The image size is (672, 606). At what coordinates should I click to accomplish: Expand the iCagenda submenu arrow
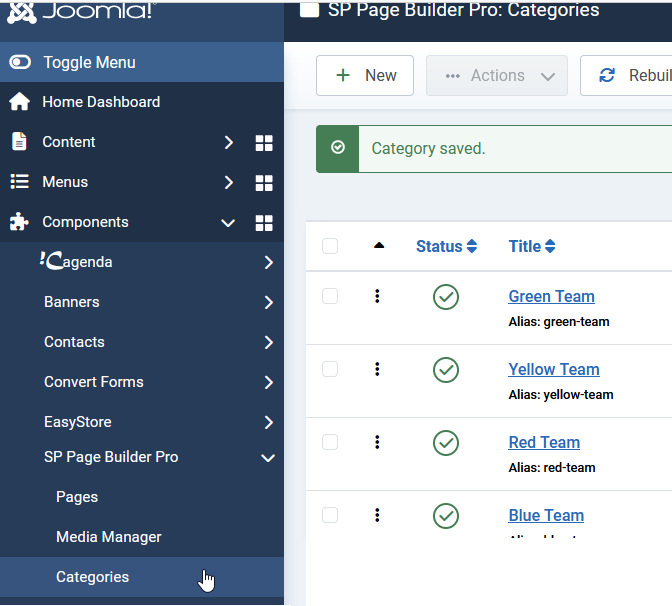[x=269, y=262]
